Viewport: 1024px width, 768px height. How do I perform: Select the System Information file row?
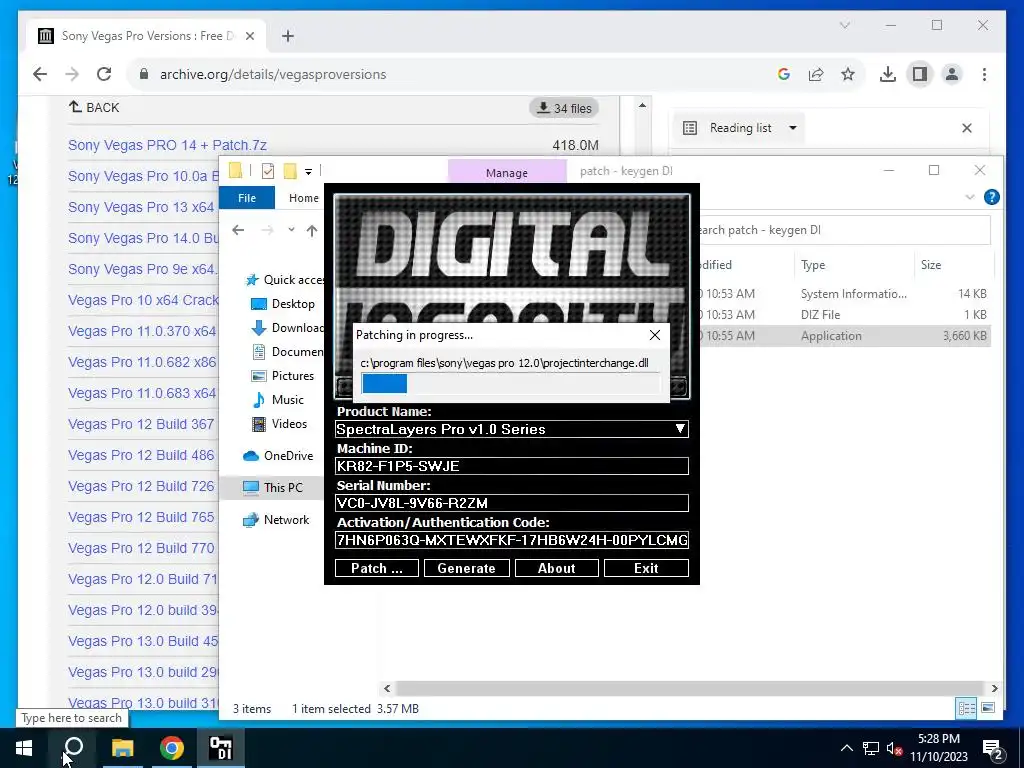(844, 294)
